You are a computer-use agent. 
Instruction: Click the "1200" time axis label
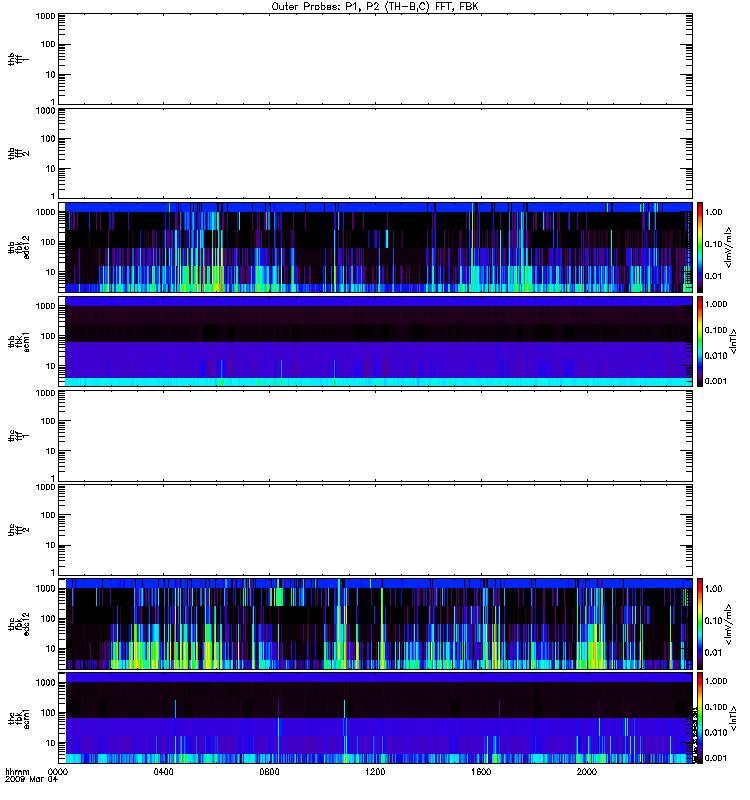pyautogui.click(x=376, y=772)
